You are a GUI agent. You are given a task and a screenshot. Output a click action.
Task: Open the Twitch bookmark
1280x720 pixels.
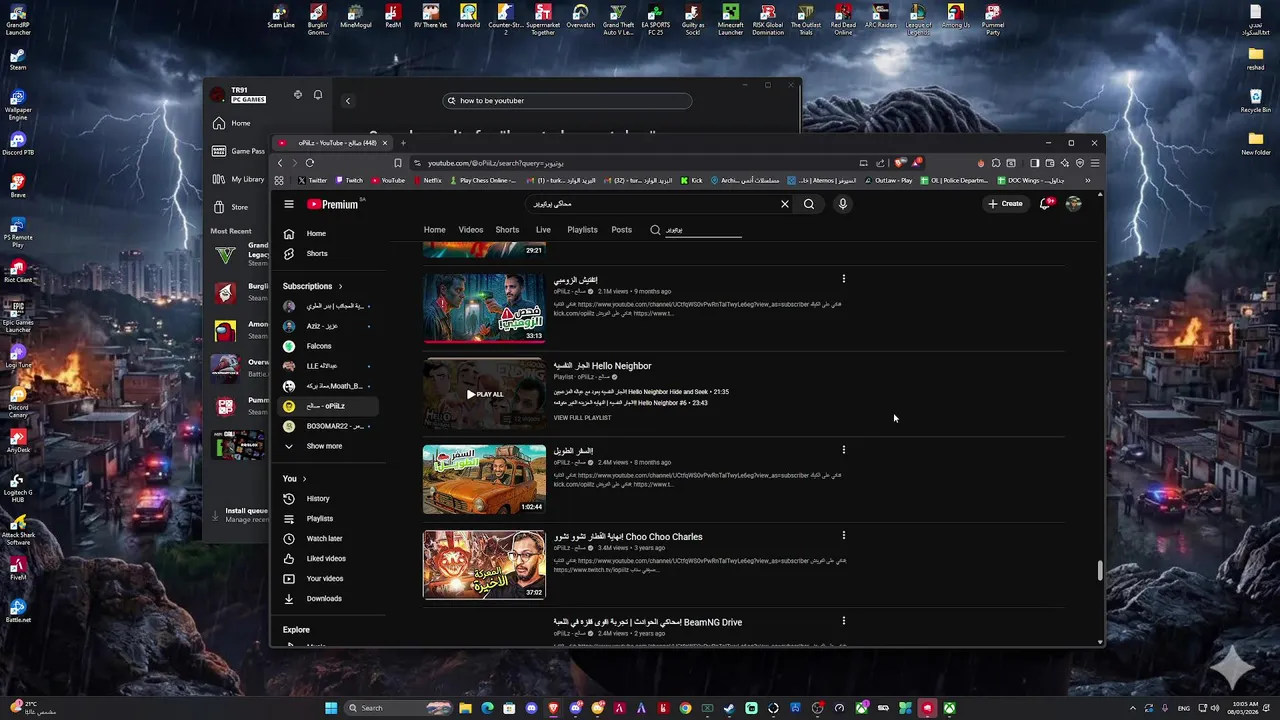coord(349,181)
